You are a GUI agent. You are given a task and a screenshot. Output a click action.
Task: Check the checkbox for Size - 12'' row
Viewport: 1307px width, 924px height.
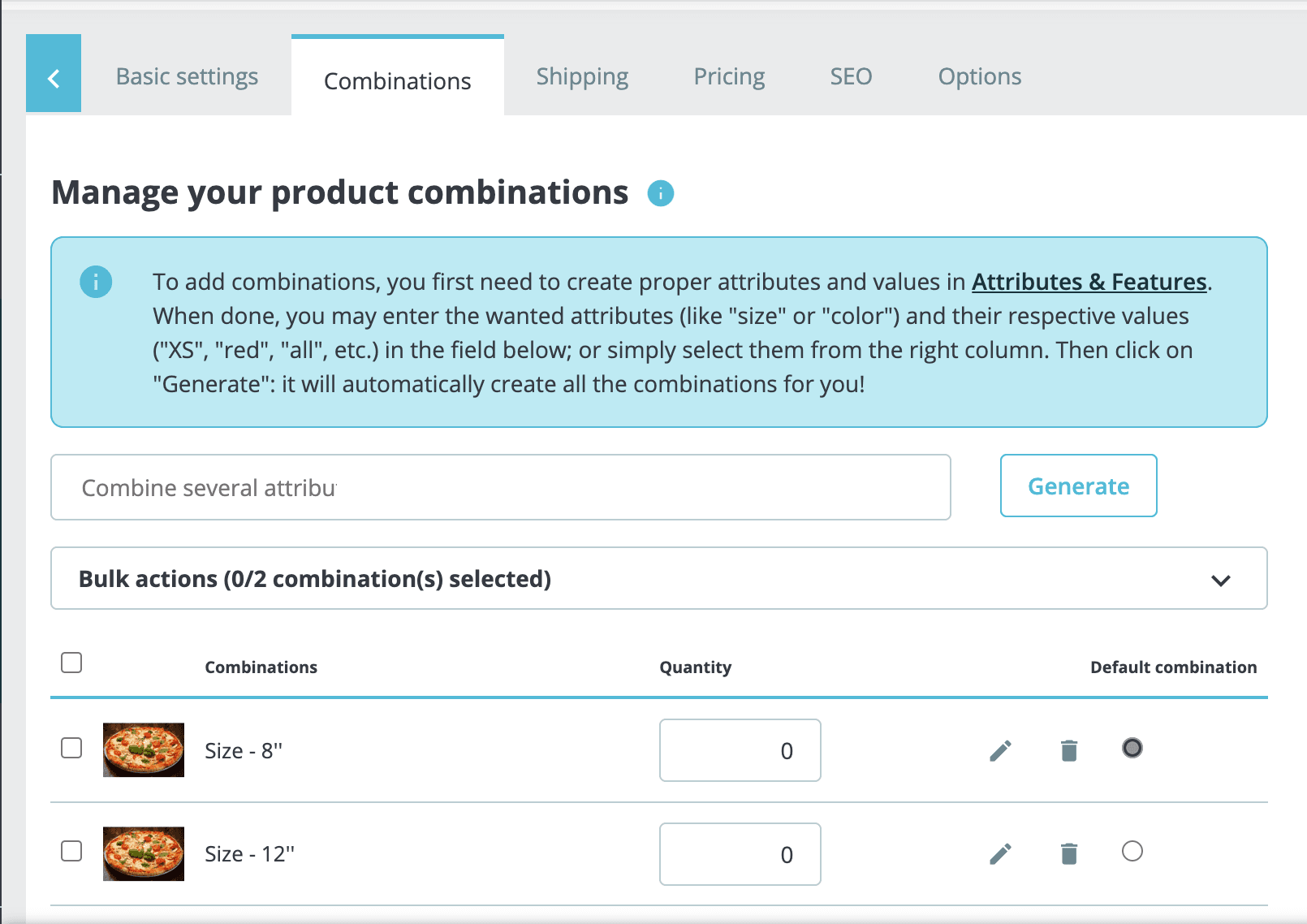click(71, 852)
